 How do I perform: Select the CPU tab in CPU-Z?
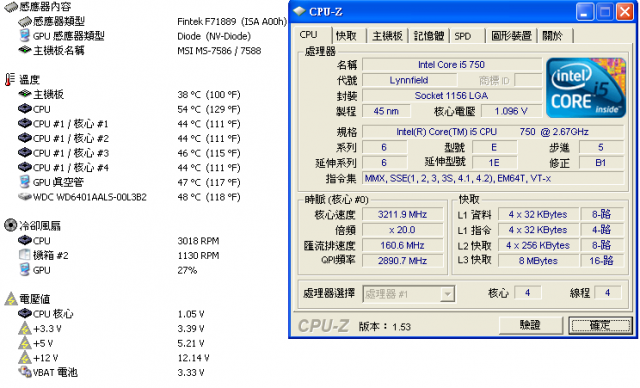308,35
